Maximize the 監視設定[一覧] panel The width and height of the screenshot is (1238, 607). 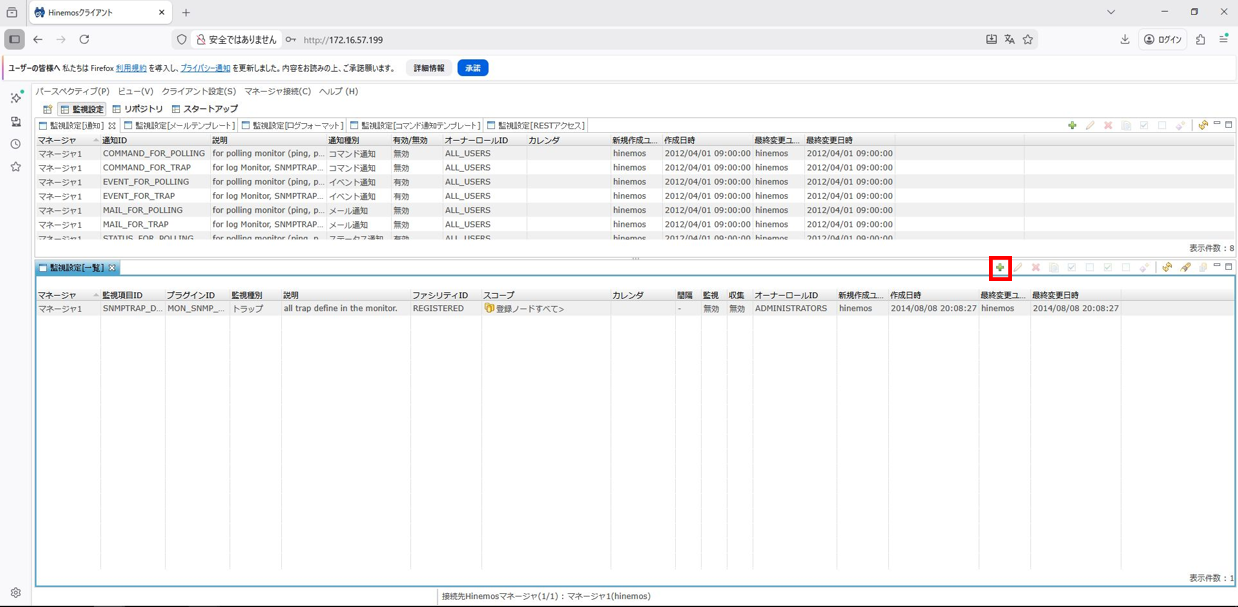pyautogui.click(x=1229, y=267)
